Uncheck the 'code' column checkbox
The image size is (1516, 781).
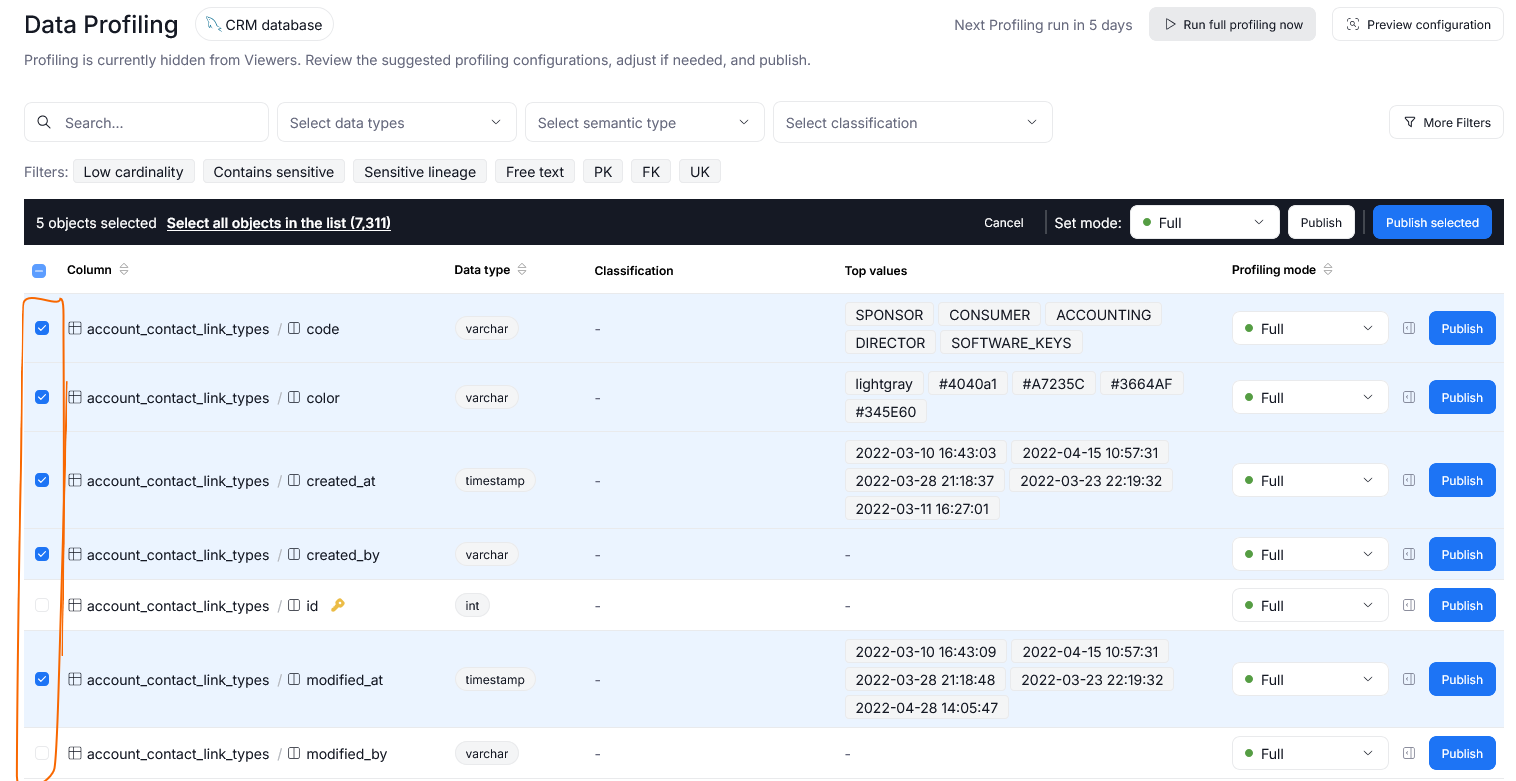(x=42, y=328)
